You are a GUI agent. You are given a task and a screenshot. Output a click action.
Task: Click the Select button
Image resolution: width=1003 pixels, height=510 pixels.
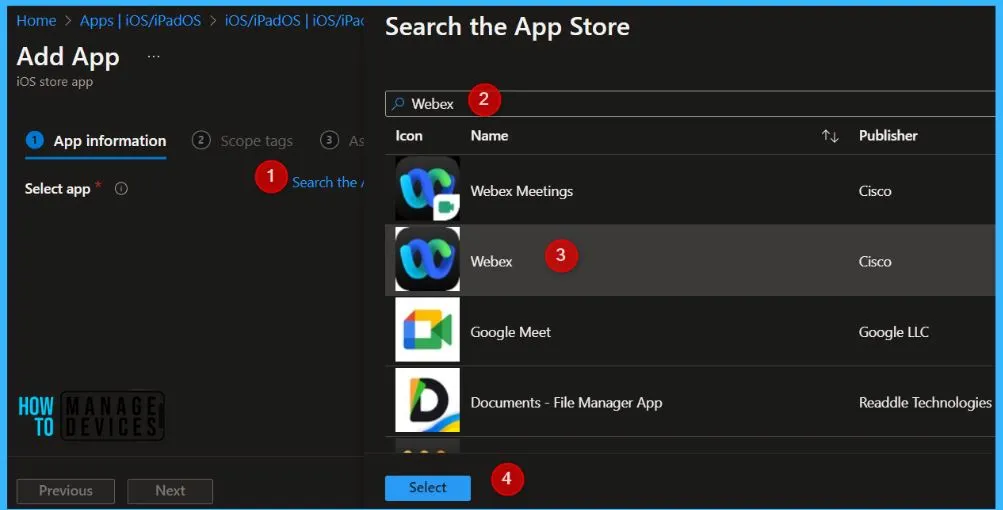(427, 488)
